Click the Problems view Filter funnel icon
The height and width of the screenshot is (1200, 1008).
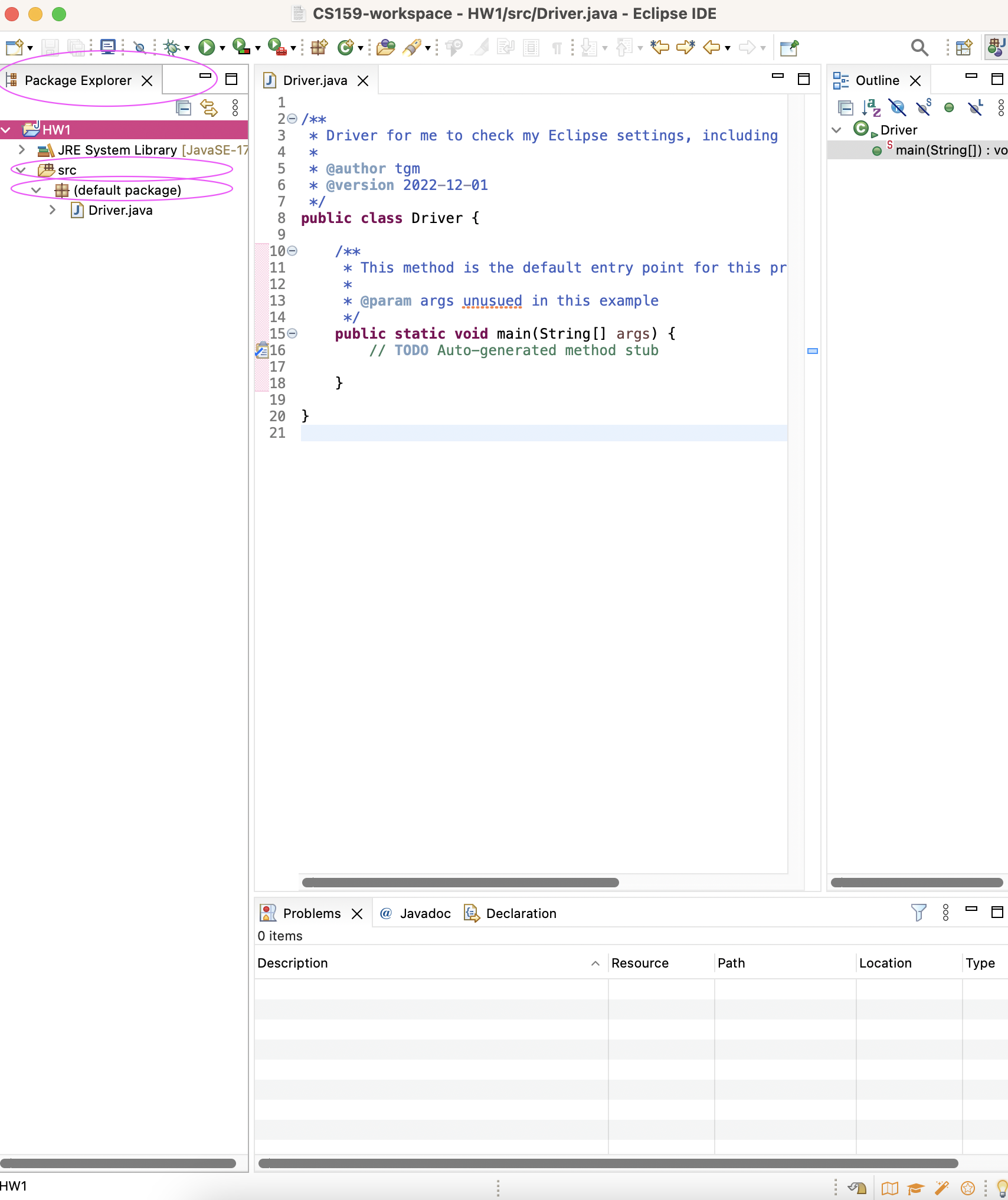[918, 913]
